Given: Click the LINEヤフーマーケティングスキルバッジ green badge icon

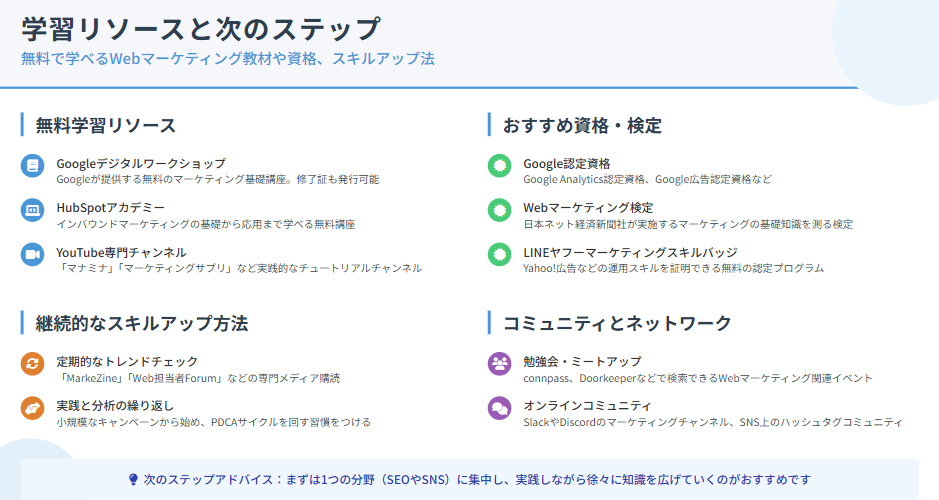Looking at the screenshot, I should click(x=499, y=255).
